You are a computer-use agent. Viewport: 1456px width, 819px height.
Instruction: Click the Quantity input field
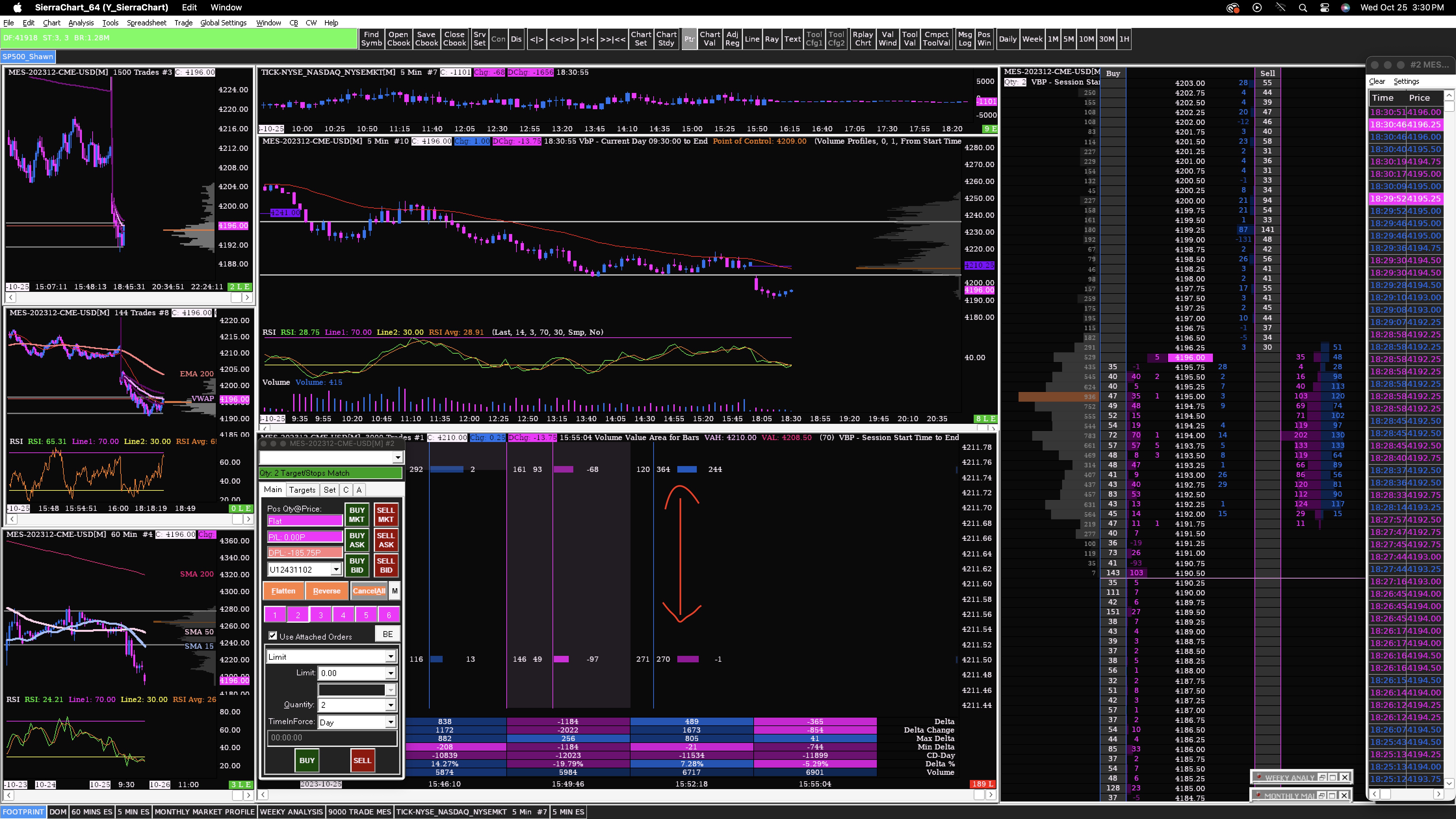[351, 704]
